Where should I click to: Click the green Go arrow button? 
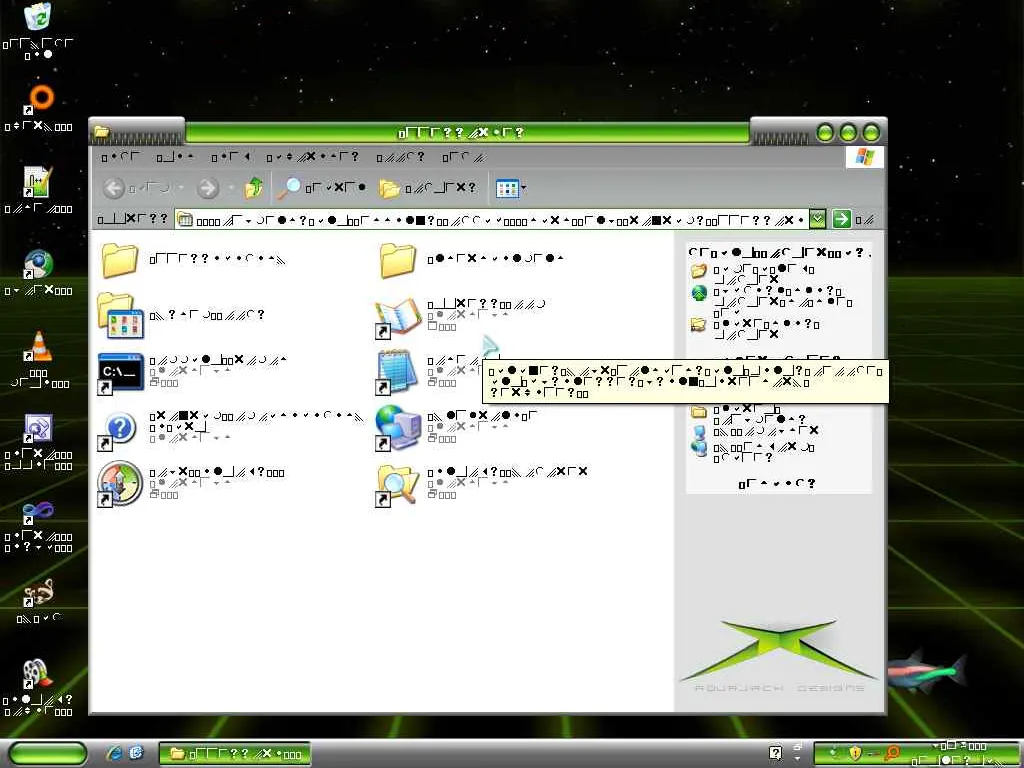click(x=842, y=219)
